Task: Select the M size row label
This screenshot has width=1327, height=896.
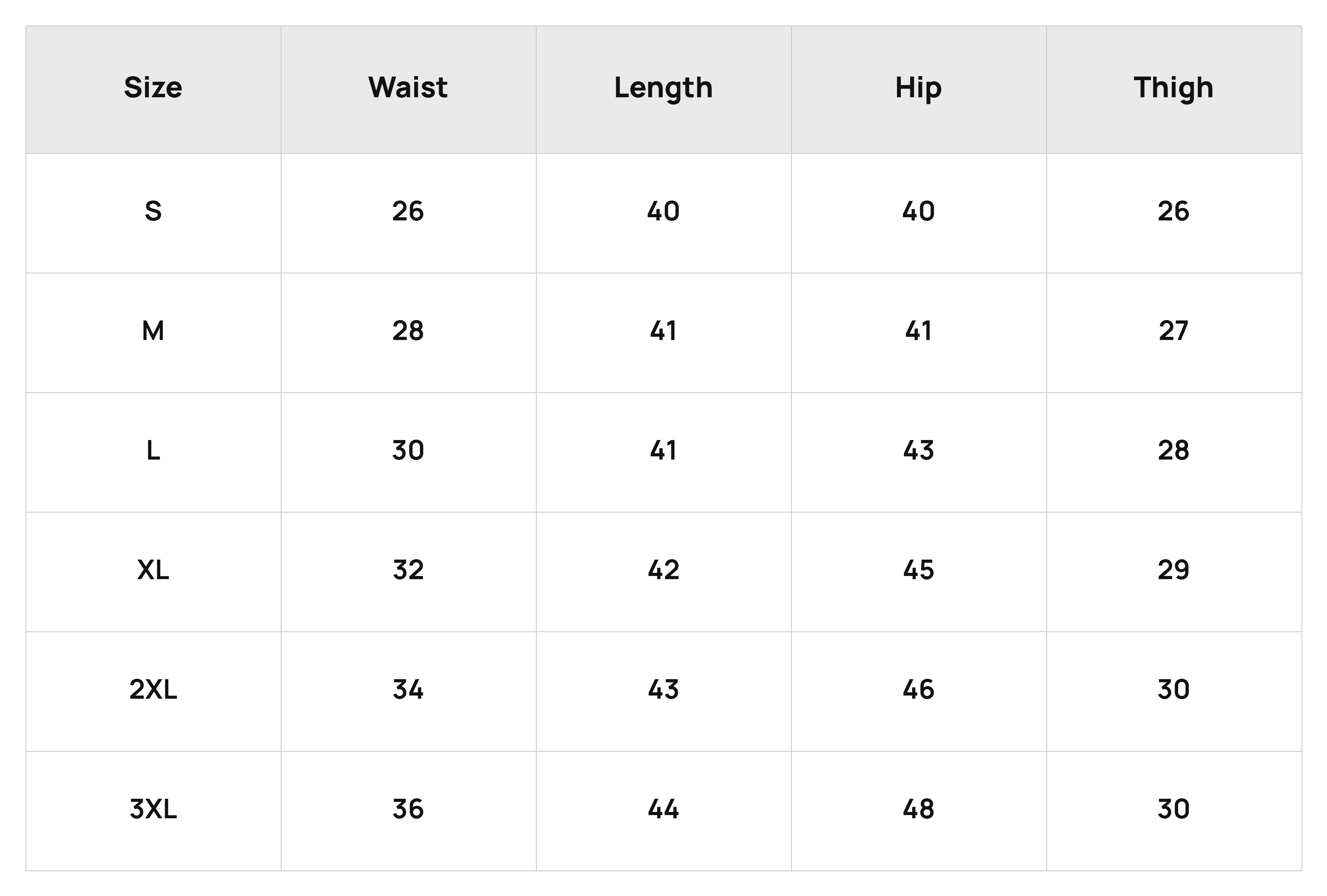Action: coord(153,331)
